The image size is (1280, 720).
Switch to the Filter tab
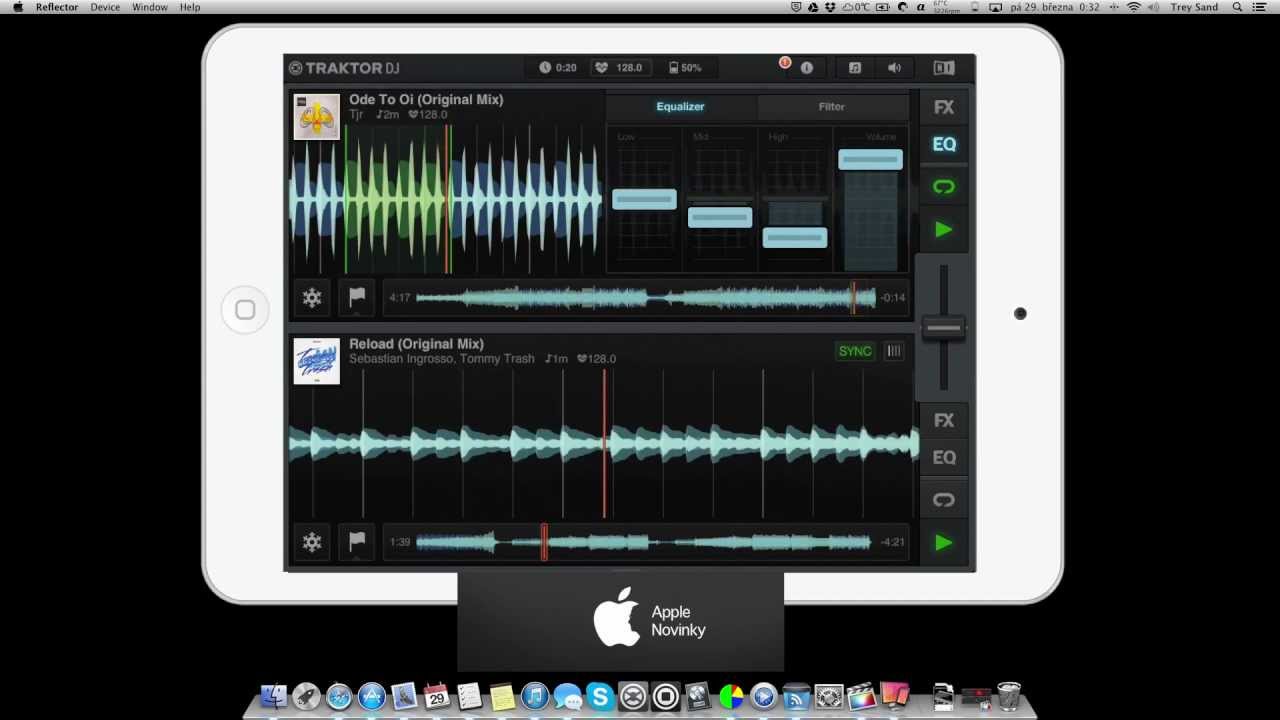pos(832,106)
